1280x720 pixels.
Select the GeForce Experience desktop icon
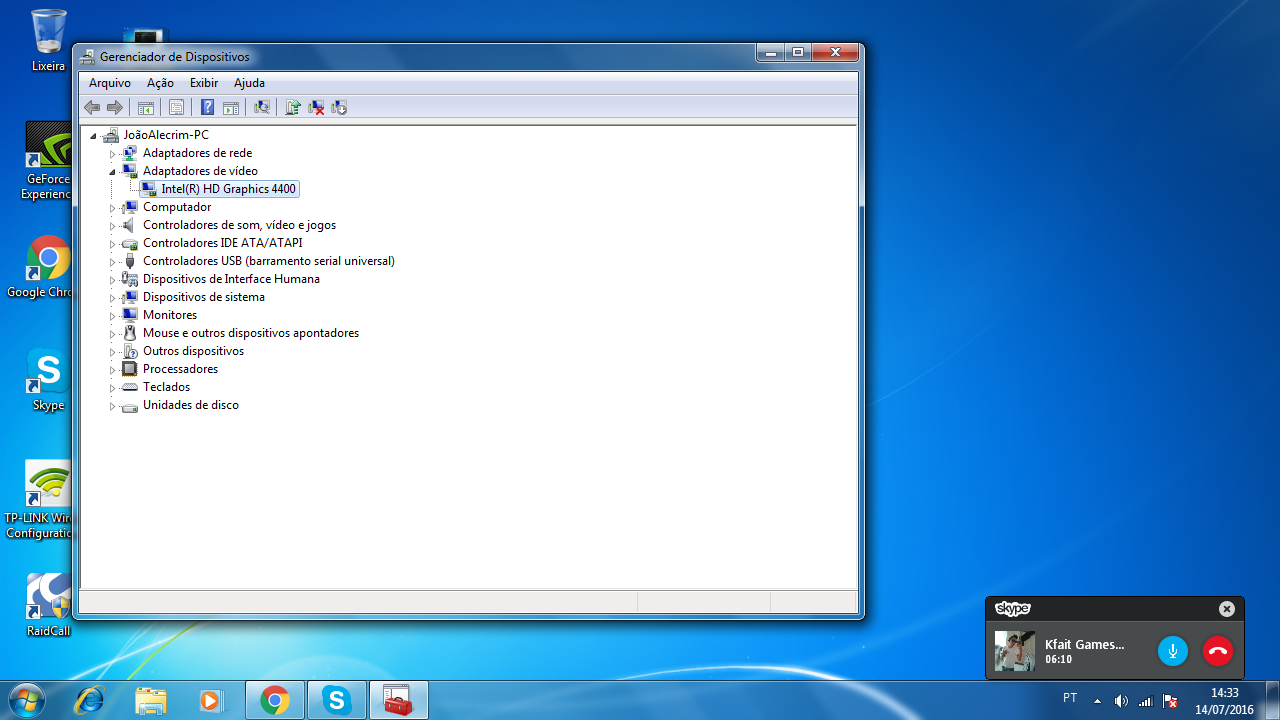[48, 161]
